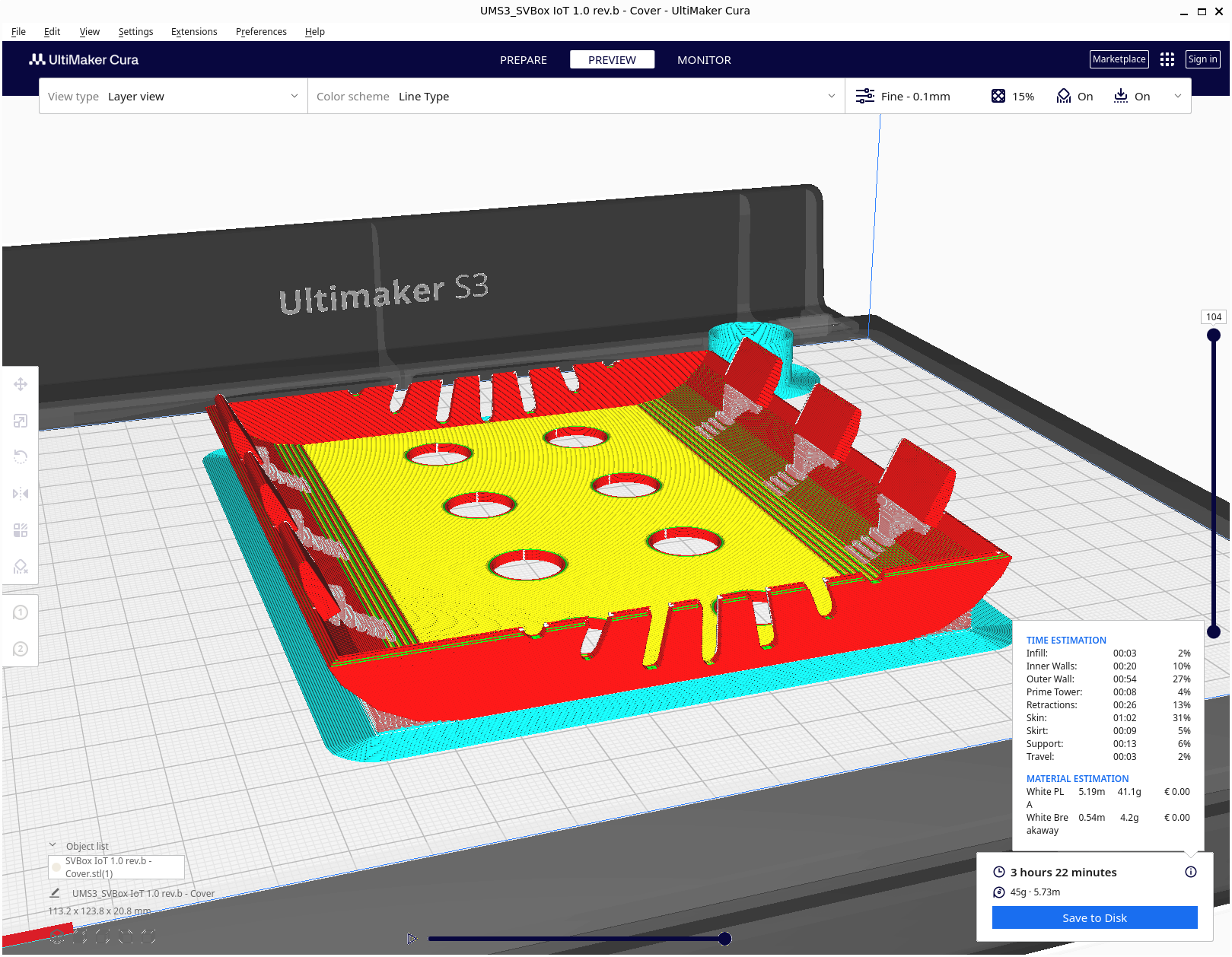This screenshot has width=1232, height=957.
Task: Switch to left side view camera icon
Action: pyautogui.click(x=126, y=936)
